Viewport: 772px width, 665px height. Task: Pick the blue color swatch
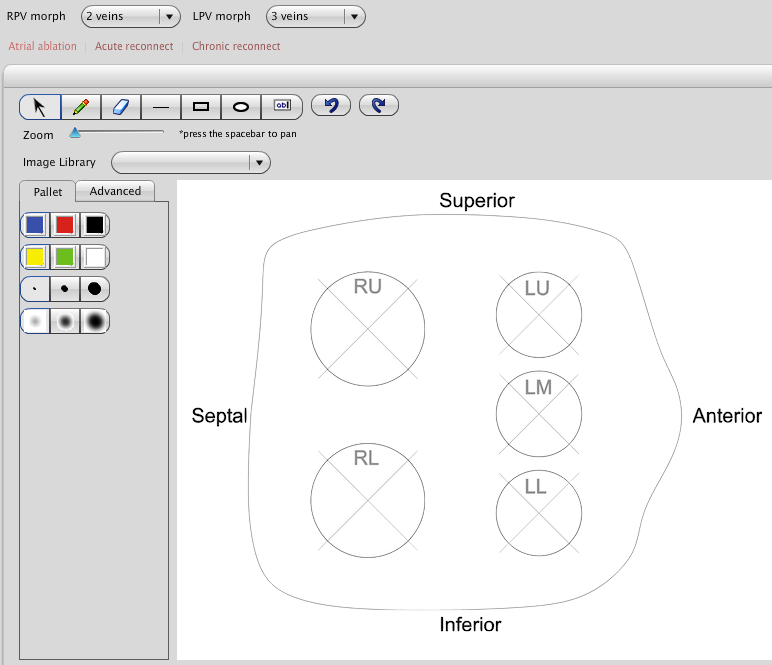pyautogui.click(x=35, y=225)
